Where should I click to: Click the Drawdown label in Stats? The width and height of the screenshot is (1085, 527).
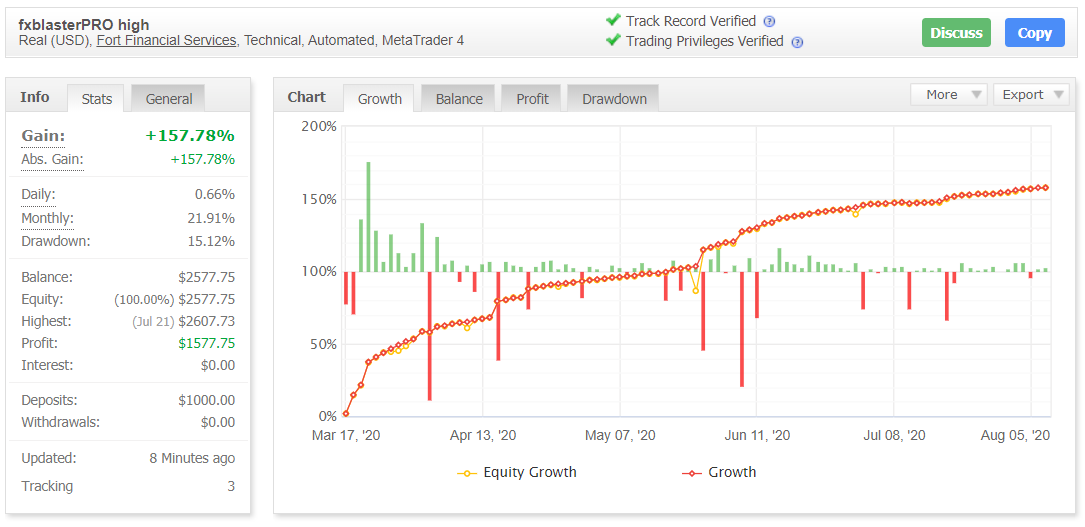click(55, 241)
